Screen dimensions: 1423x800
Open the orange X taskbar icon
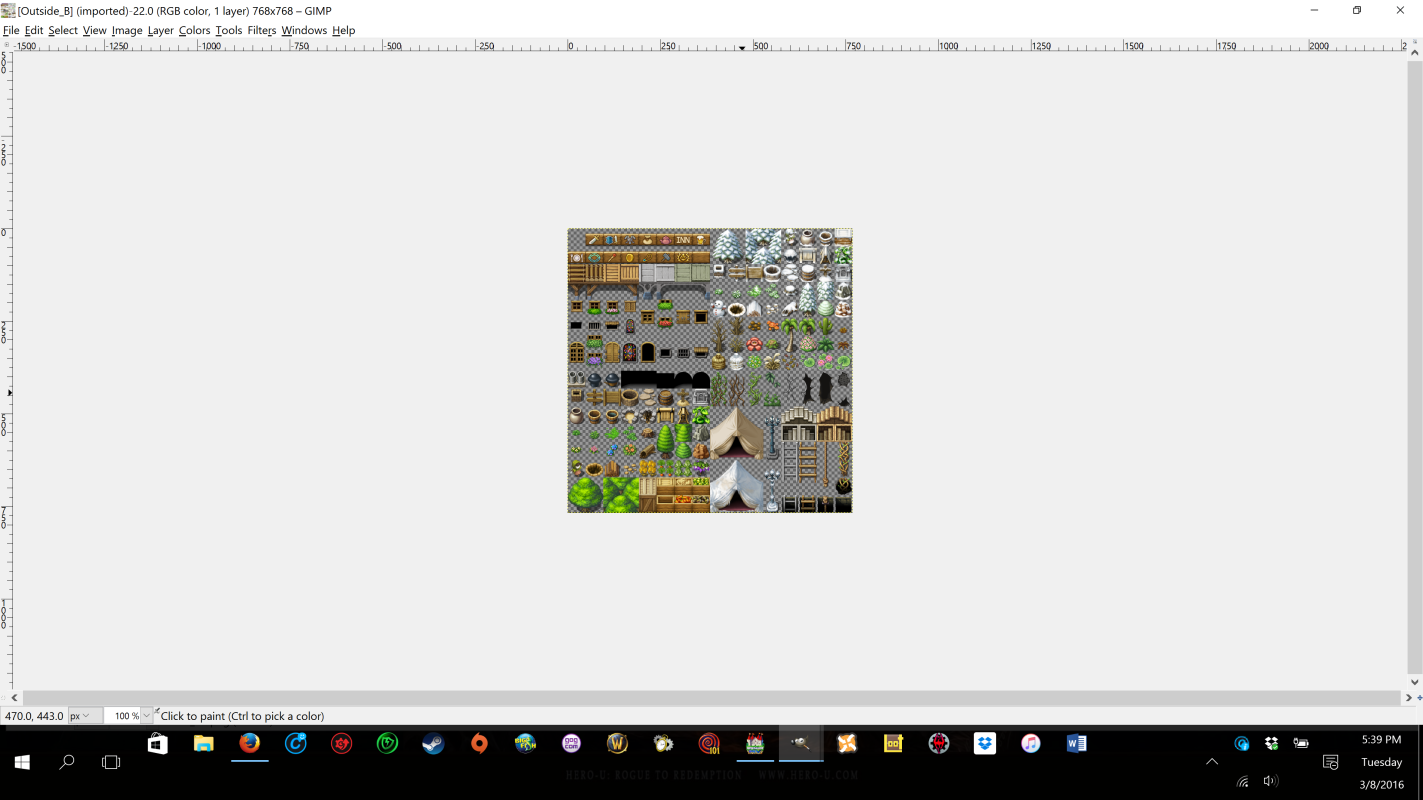(x=847, y=744)
